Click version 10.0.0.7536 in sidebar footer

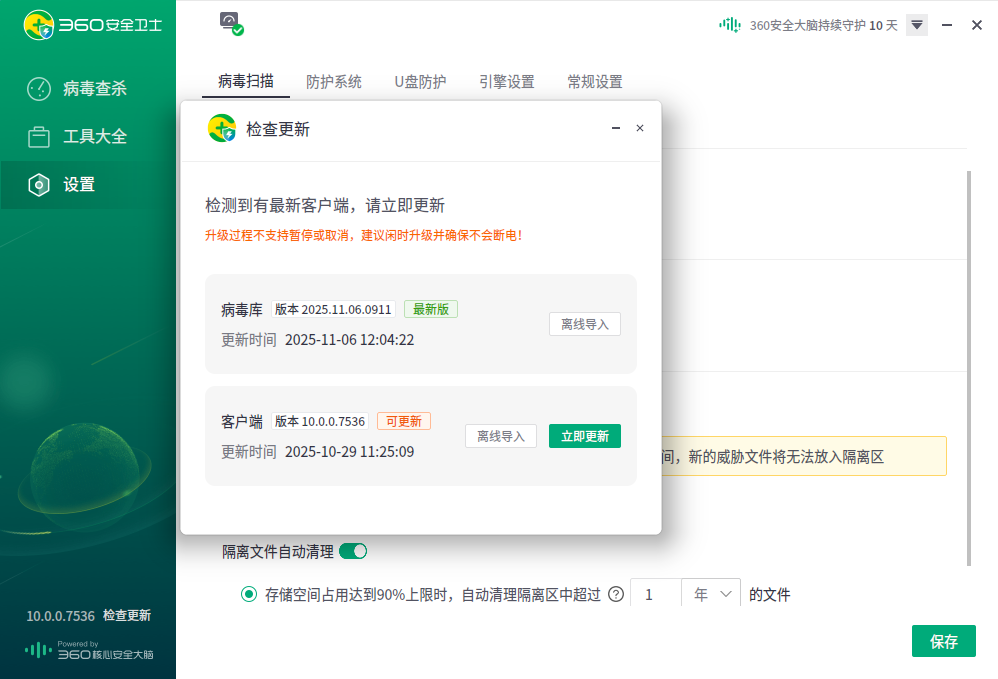pyautogui.click(x=60, y=616)
